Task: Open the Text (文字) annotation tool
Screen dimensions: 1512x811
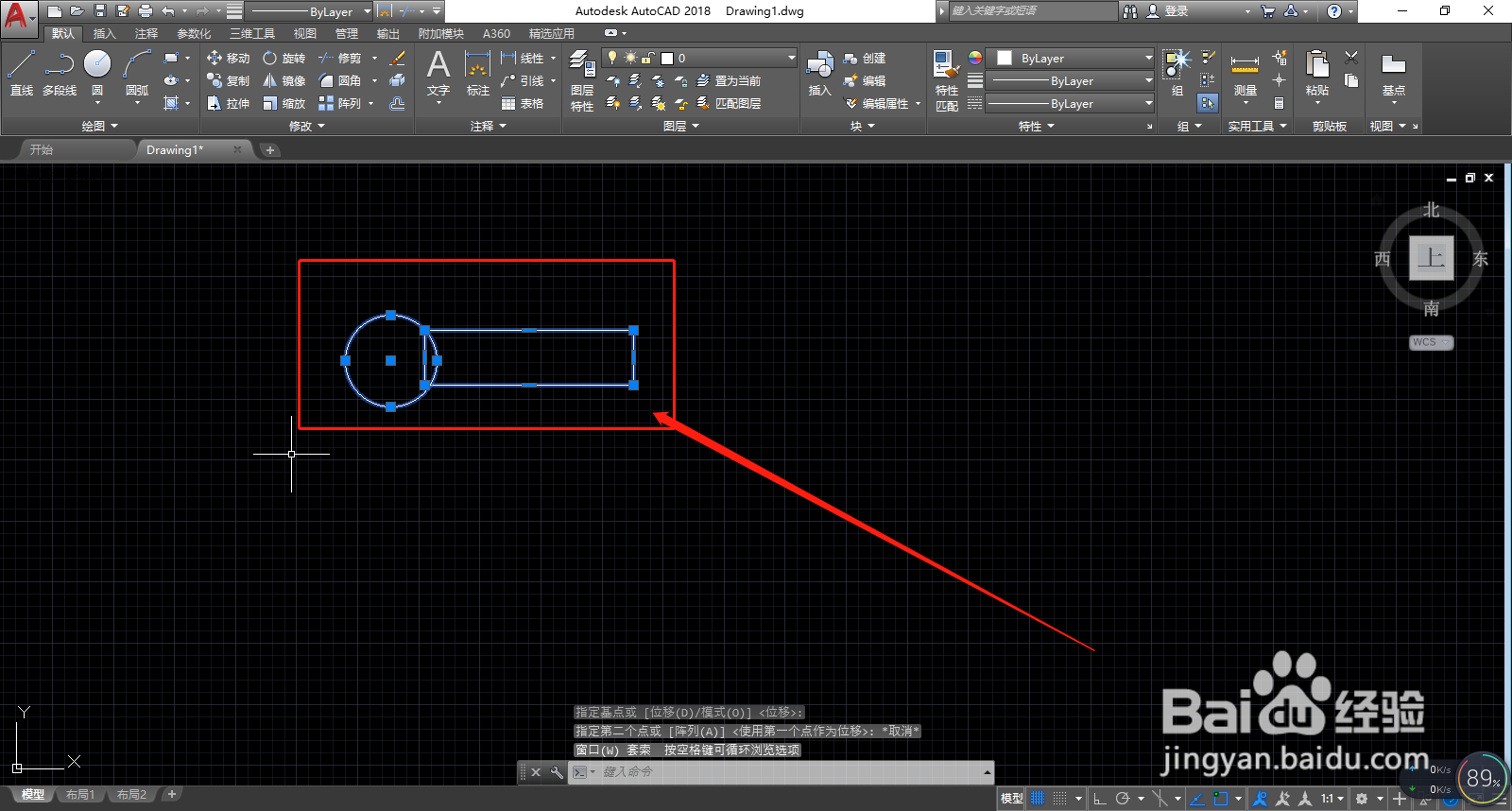Action: (x=438, y=74)
